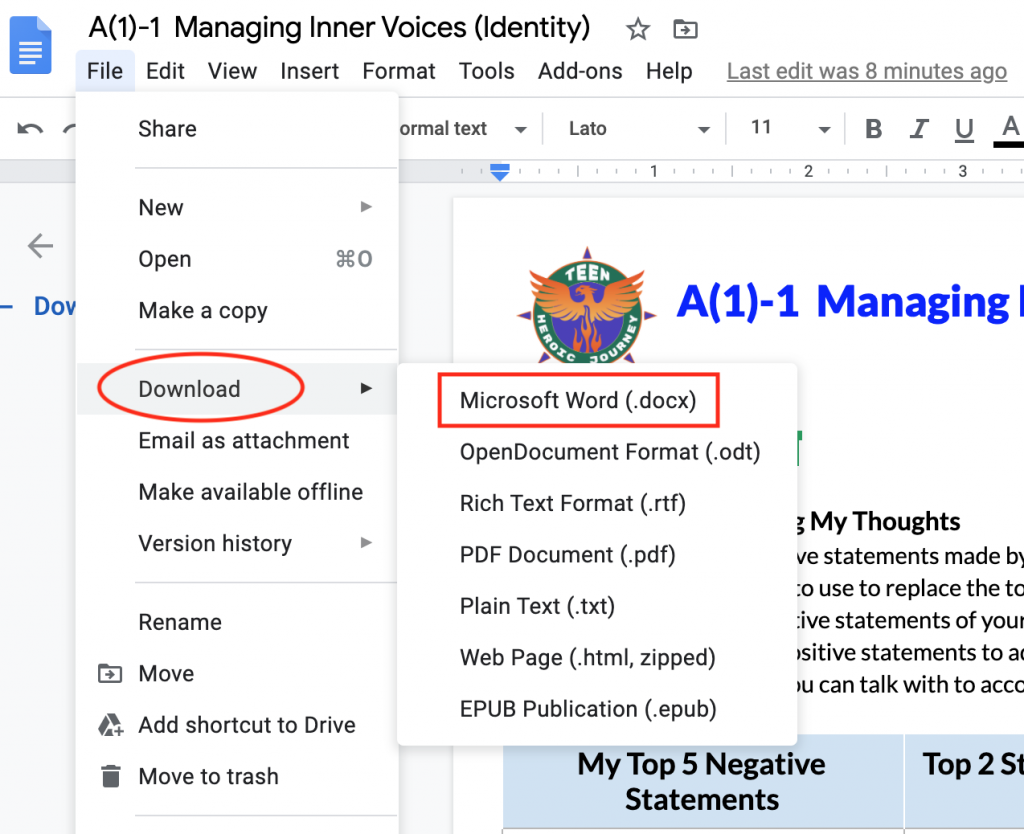The image size is (1024, 834).
Task: Open the font size 11 dropdown
Action: click(x=790, y=128)
